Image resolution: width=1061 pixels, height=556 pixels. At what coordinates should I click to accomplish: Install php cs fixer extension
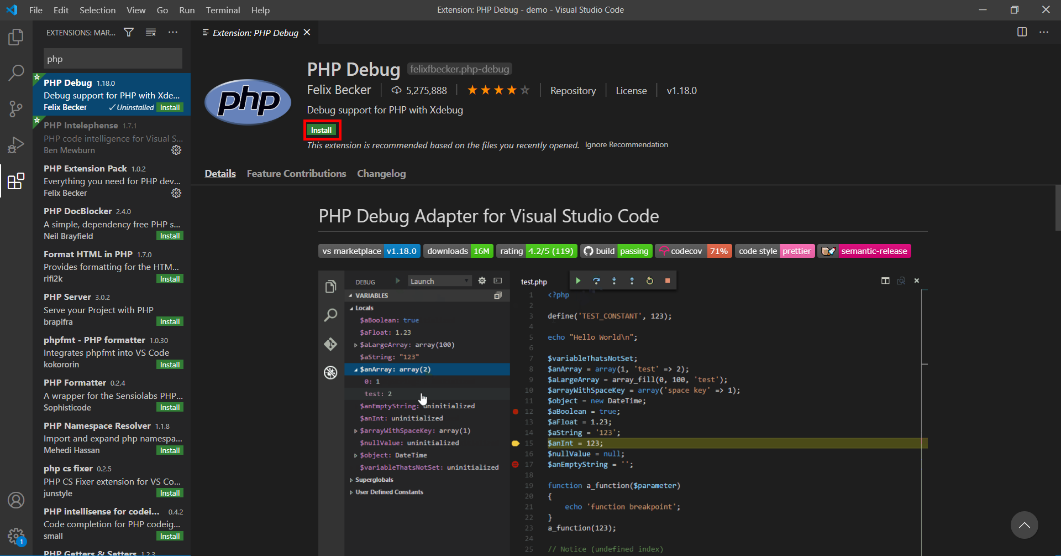coord(170,493)
